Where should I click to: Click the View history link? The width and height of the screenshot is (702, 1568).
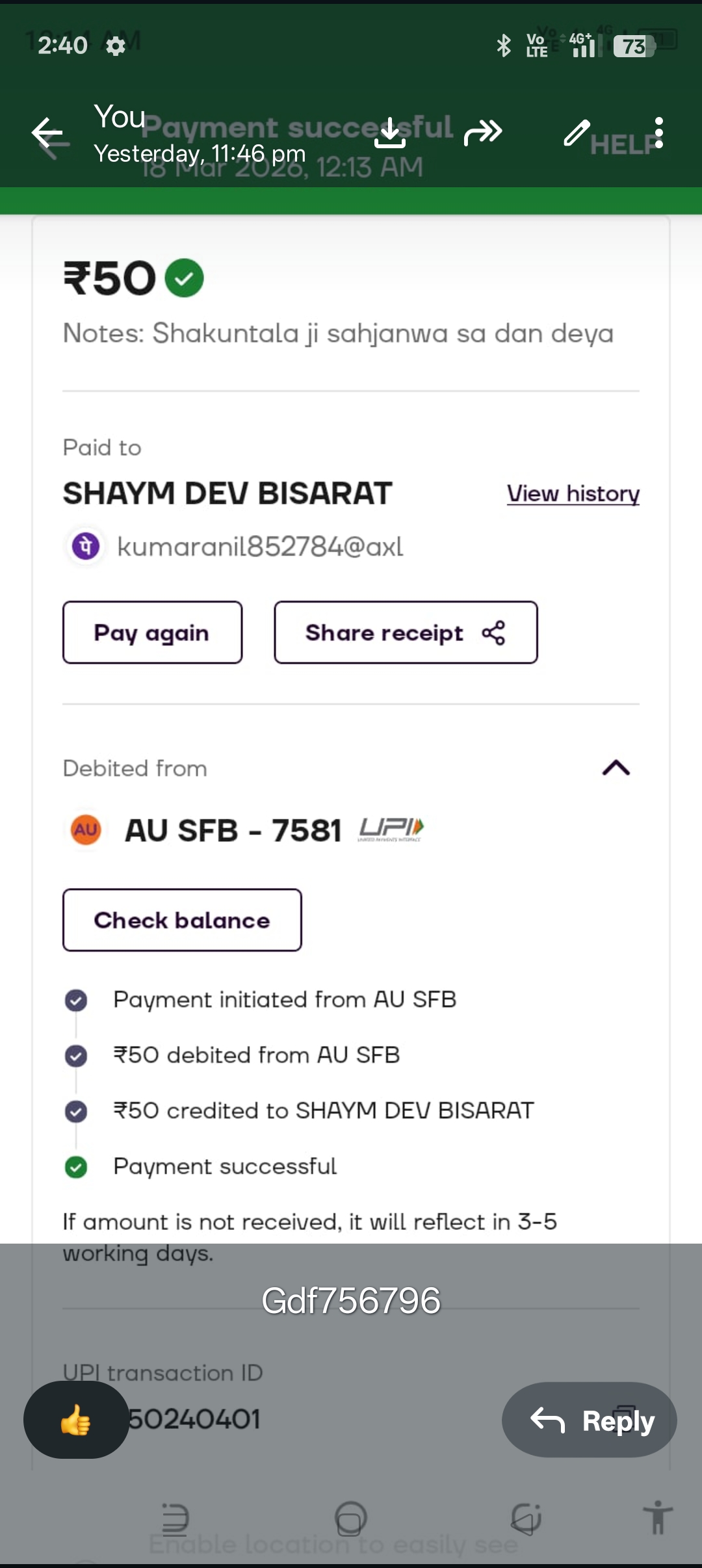point(573,494)
